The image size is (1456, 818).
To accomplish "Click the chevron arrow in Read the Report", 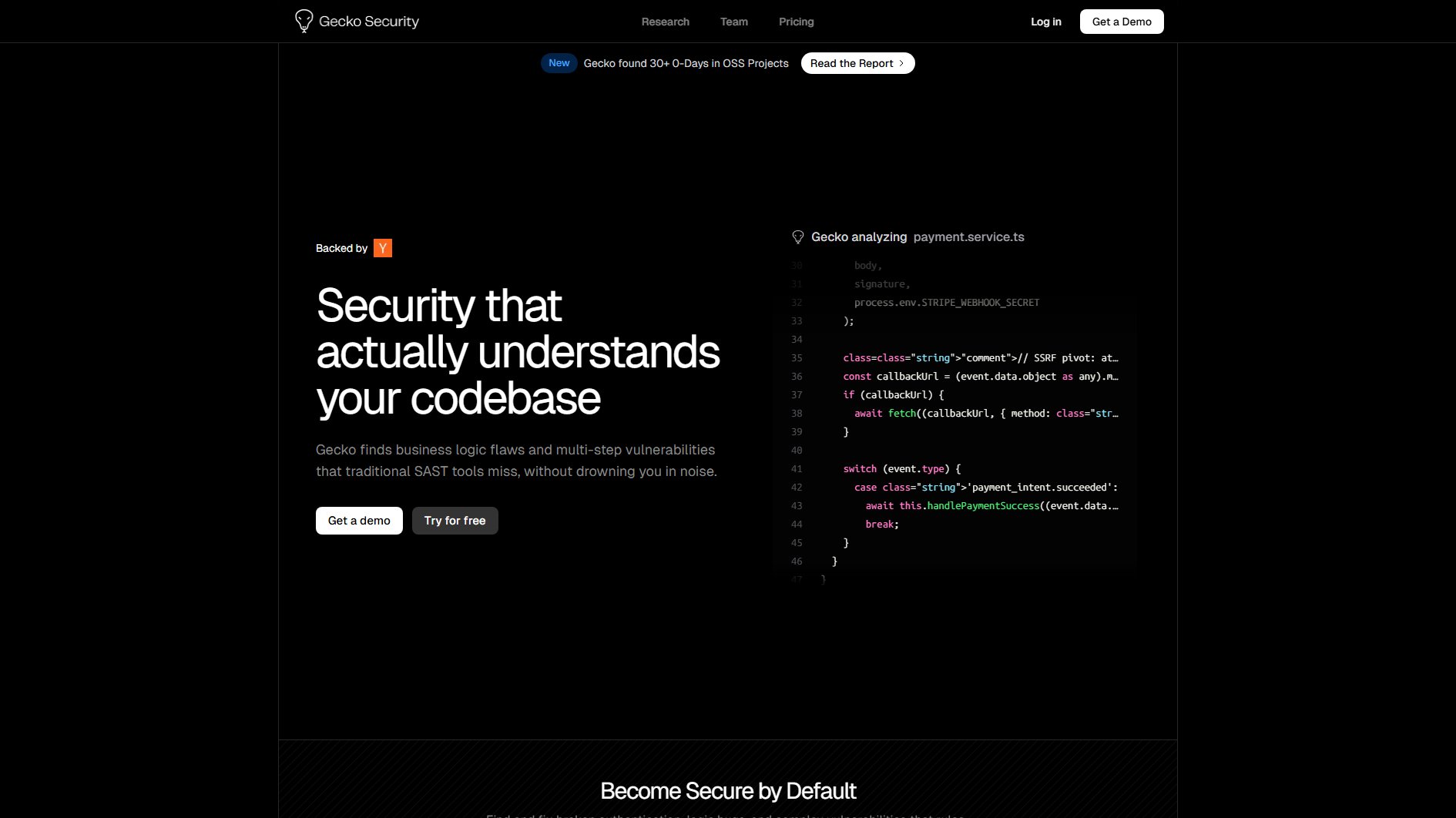I will tap(901, 63).
